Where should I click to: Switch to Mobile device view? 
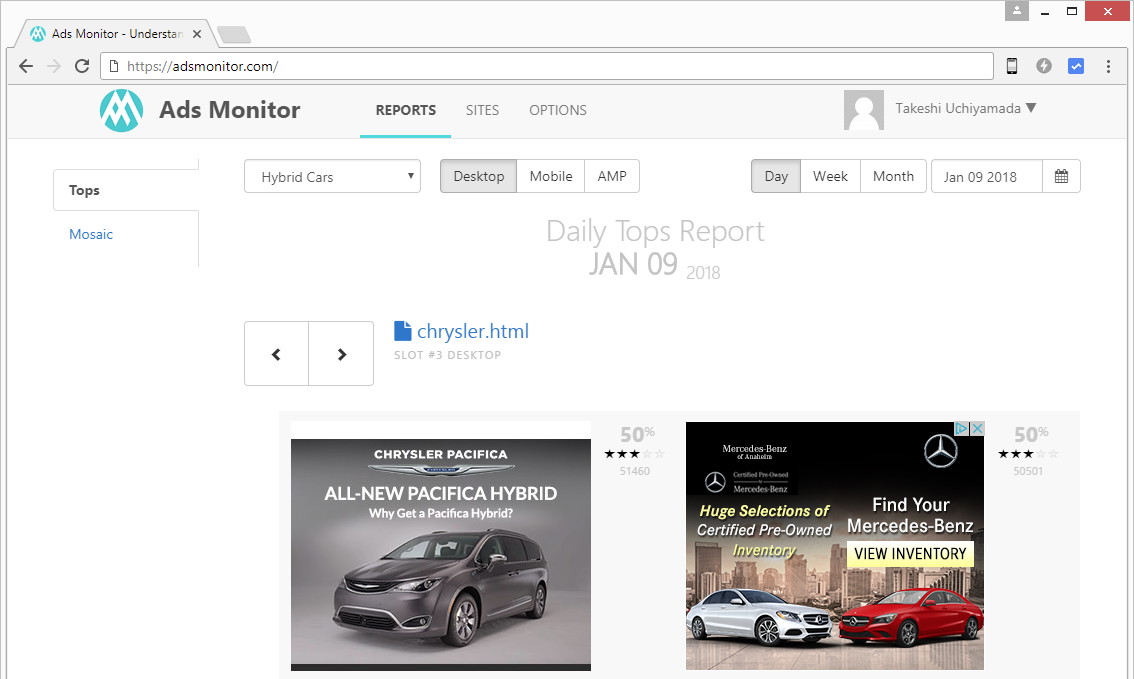[550, 176]
